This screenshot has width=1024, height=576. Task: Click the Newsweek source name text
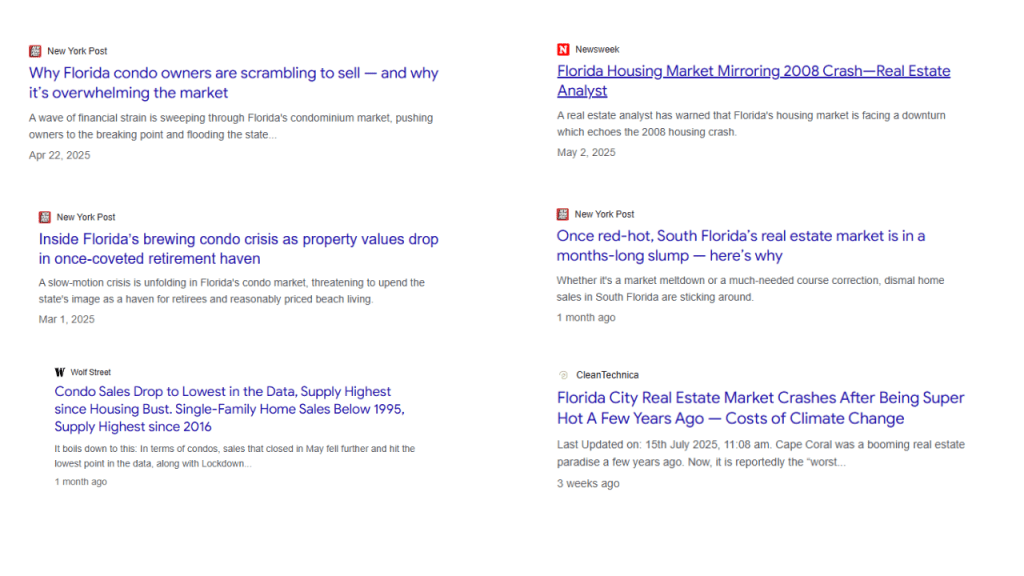(x=598, y=47)
